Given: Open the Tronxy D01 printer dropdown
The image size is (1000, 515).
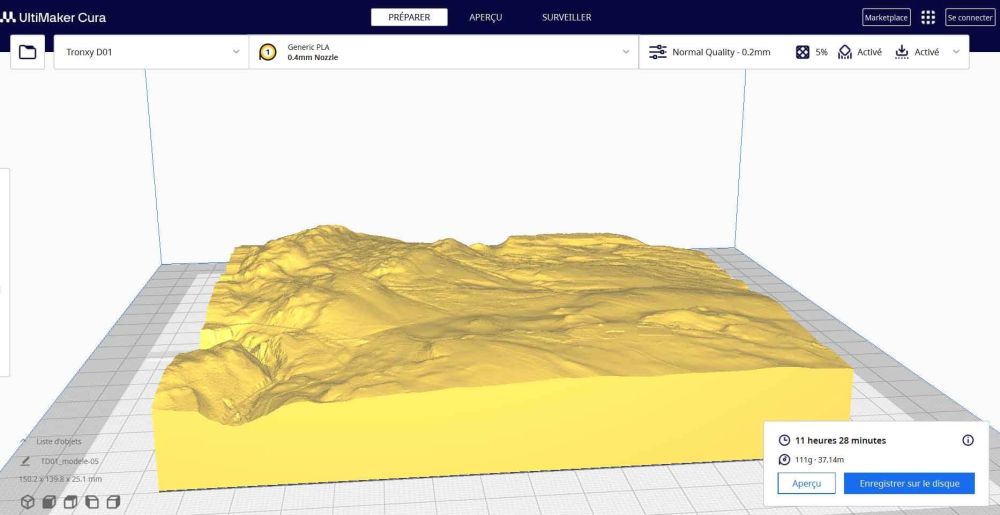Looking at the screenshot, I should [x=151, y=52].
